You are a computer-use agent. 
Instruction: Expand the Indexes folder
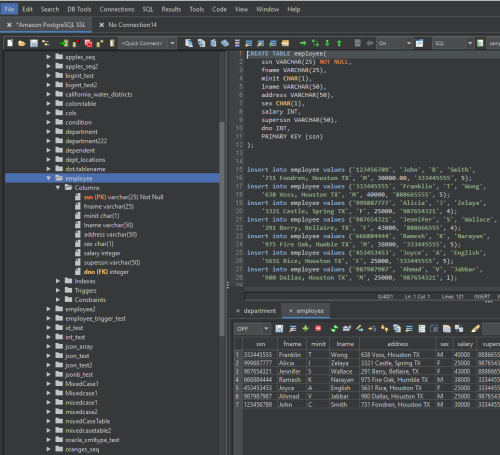58,281
